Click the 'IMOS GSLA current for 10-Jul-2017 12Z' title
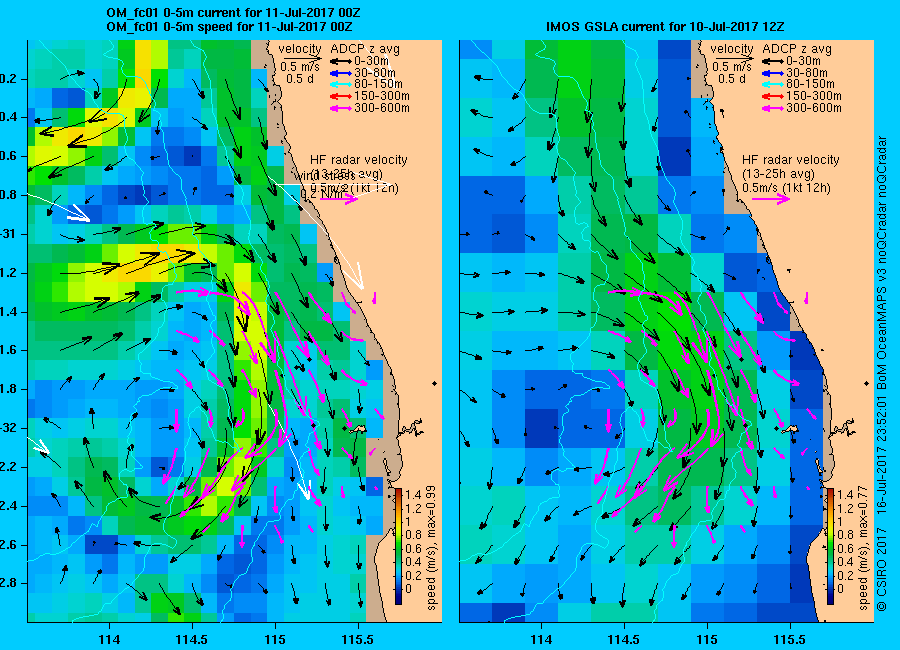The height and width of the screenshot is (650, 900). pyautogui.click(x=665, y=27)
